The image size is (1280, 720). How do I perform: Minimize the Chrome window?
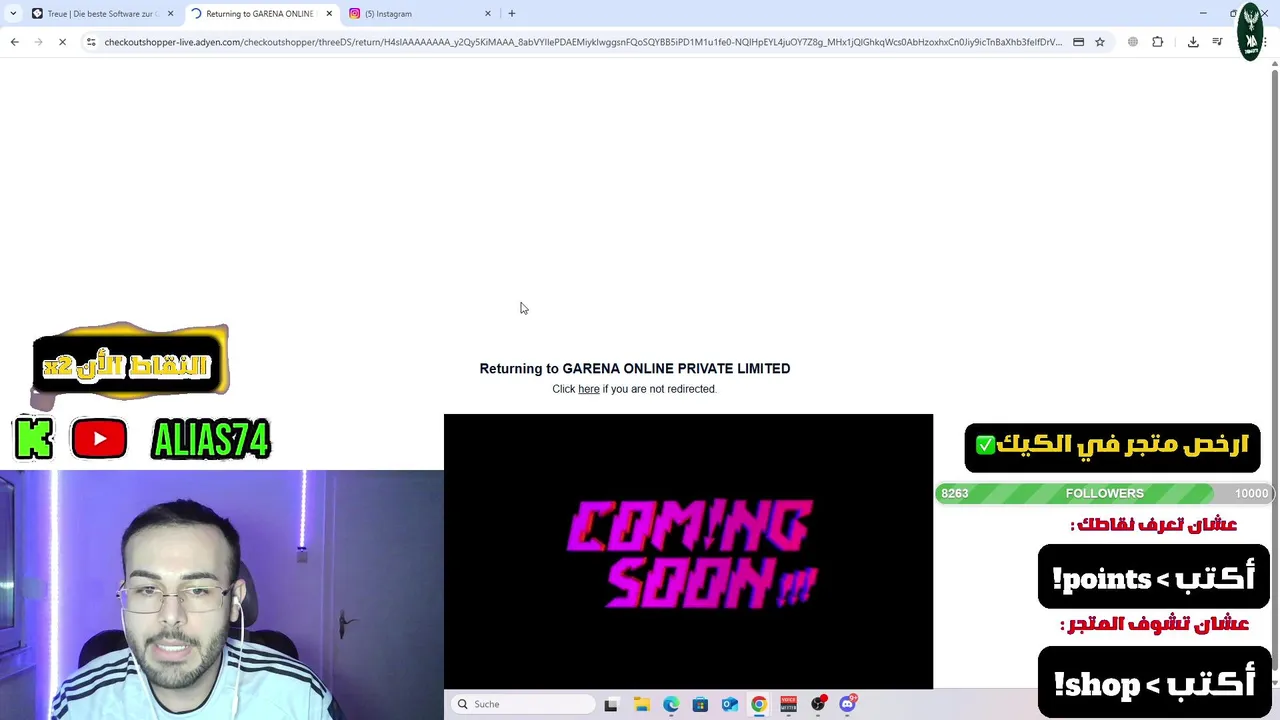tap(1203, 13)
